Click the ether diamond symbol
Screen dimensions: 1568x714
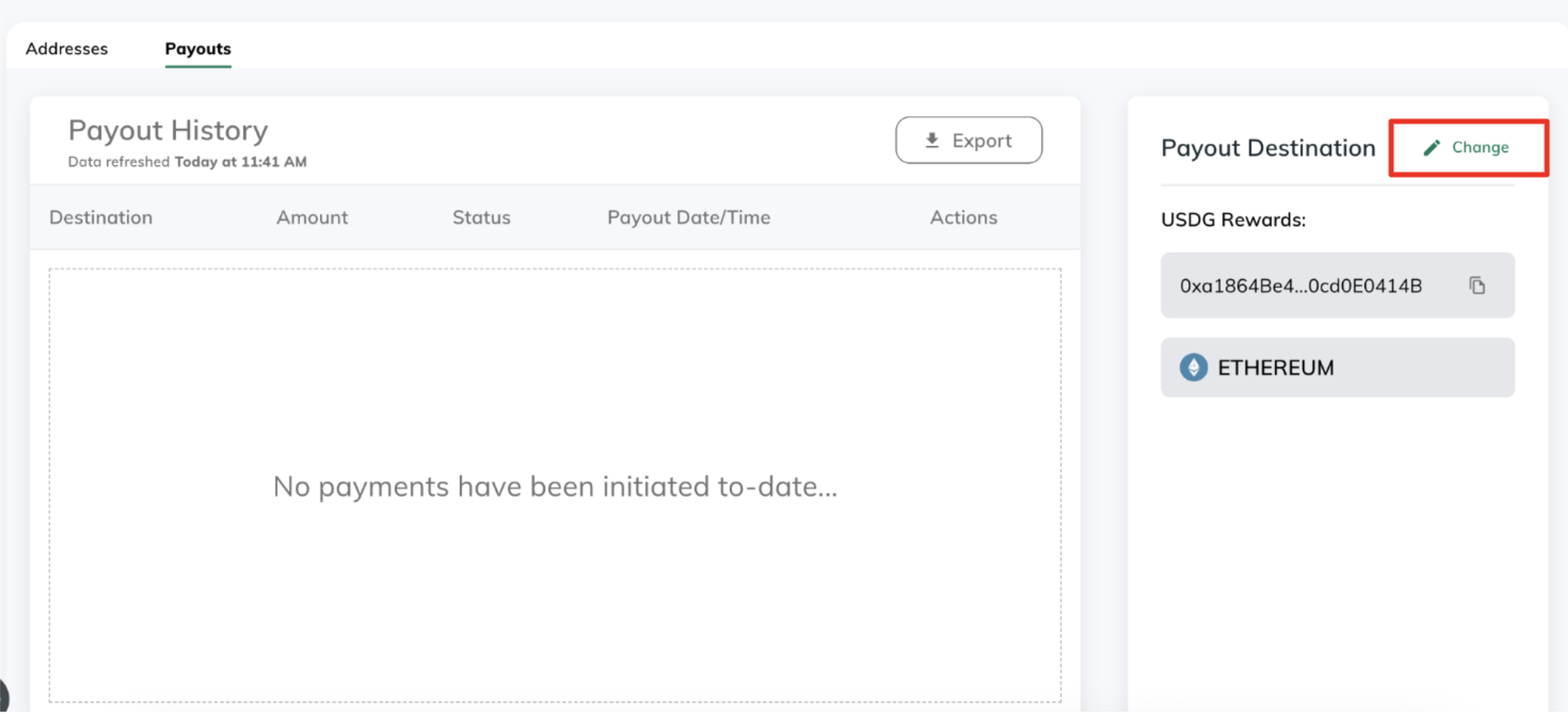pos(1193,367)
